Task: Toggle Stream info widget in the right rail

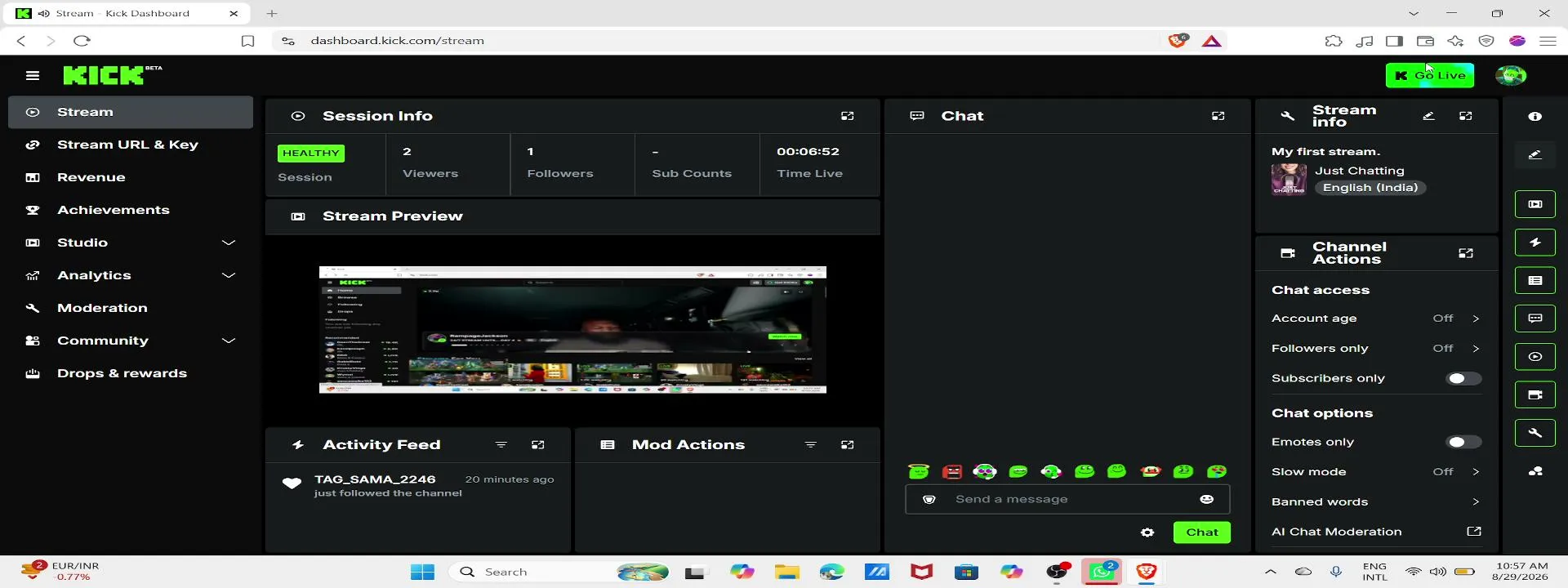Action: pyautogui.click(x=1535, y=433)
